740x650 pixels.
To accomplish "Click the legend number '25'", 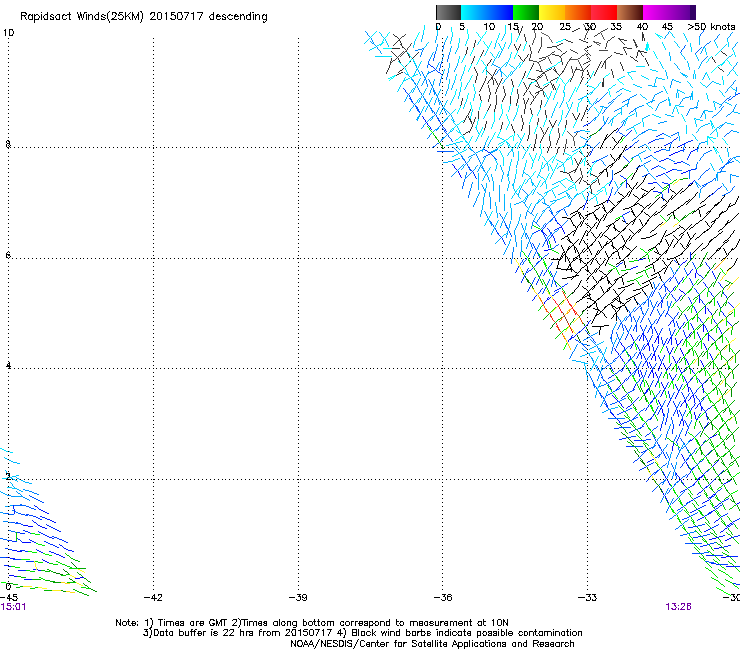I will coord(565,27).
